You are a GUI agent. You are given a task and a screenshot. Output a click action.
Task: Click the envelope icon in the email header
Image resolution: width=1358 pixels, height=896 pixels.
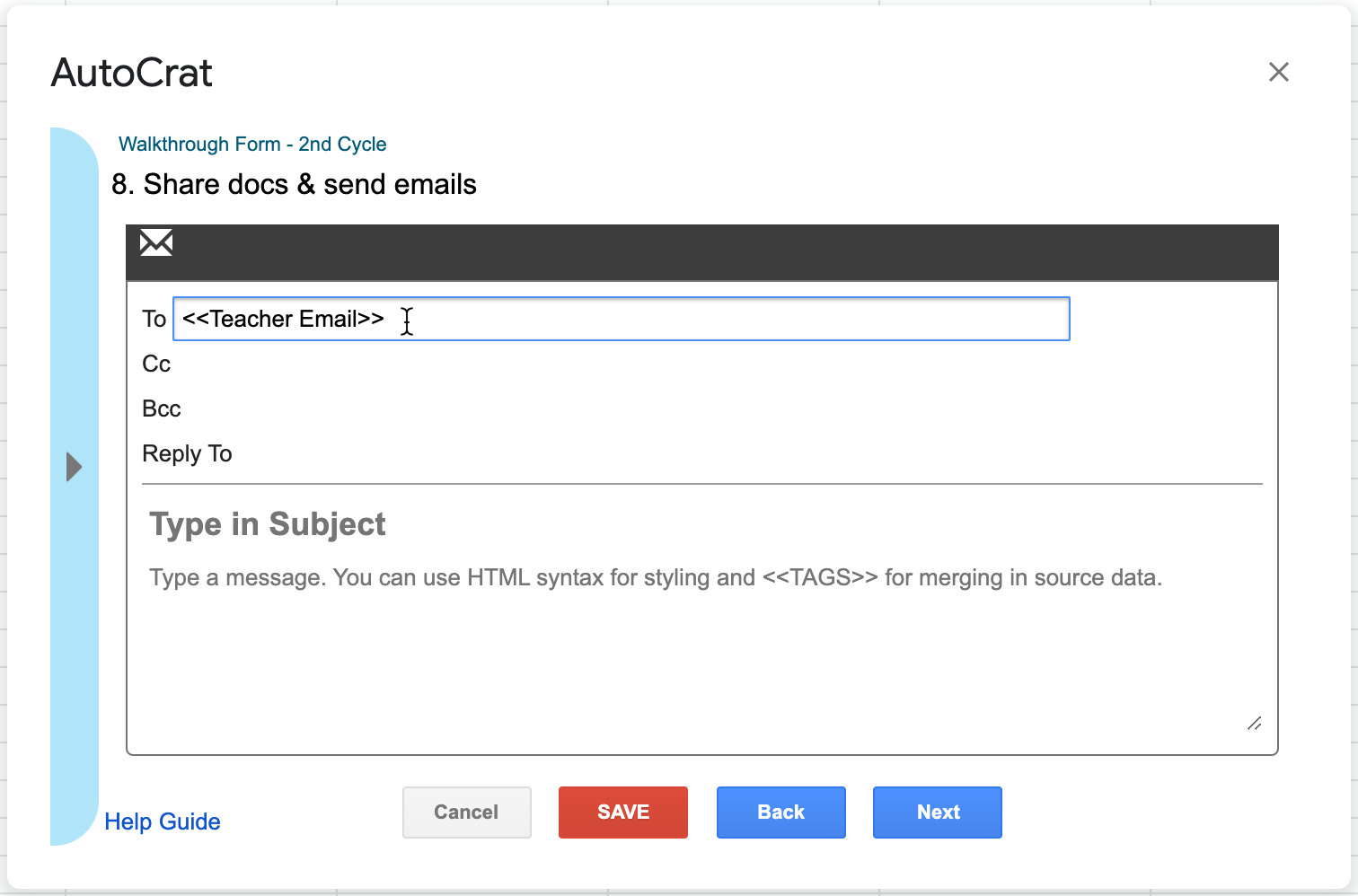tap(155, 242)
